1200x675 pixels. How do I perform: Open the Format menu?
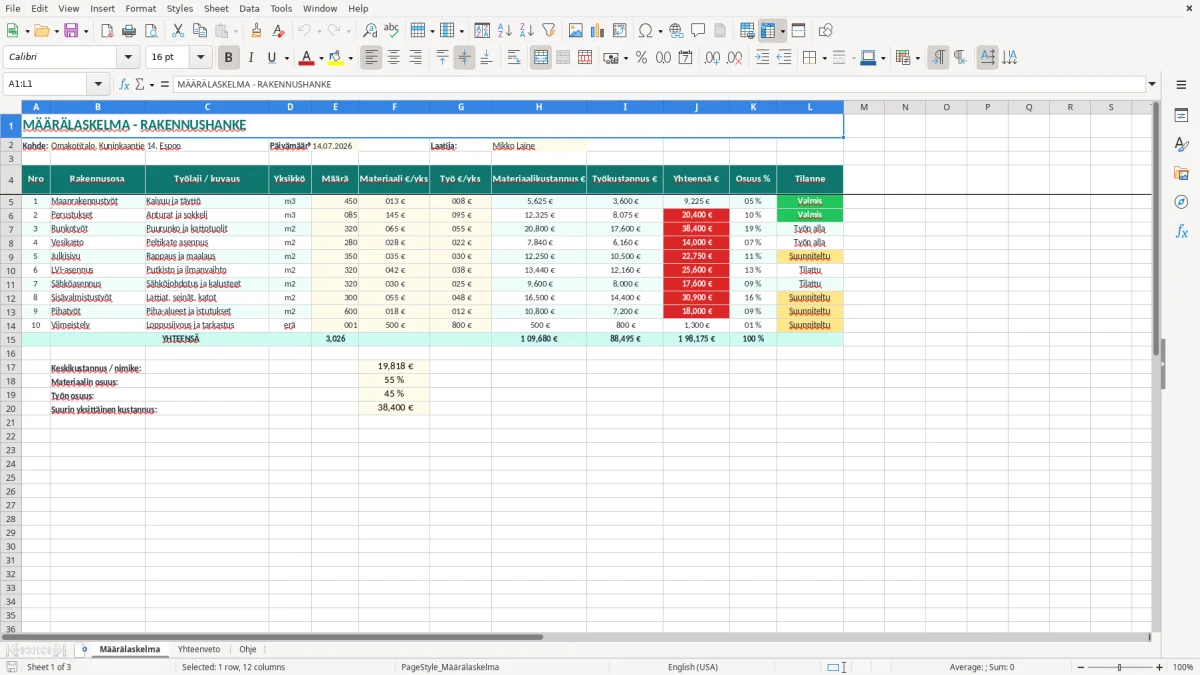click(x=140, y=8)
